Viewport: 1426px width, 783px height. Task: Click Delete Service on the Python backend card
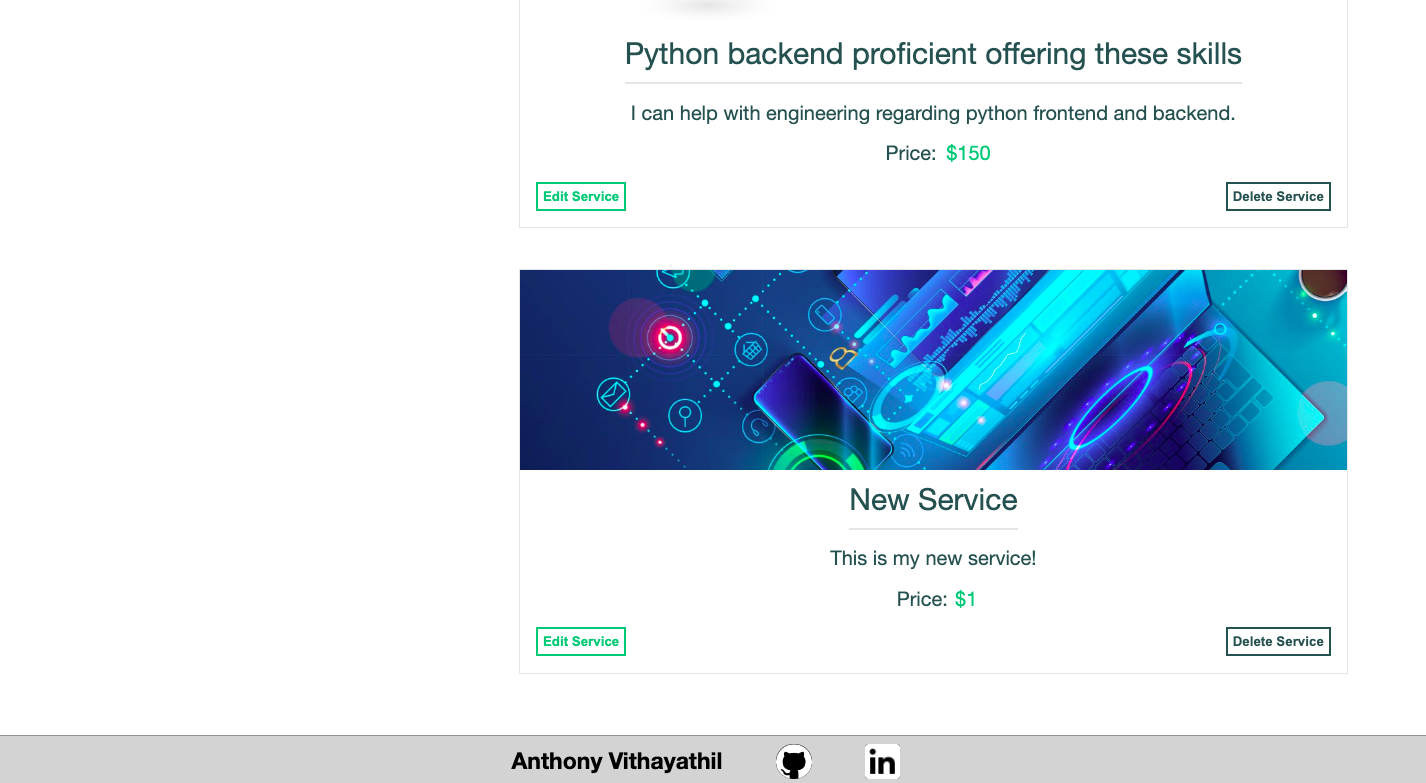(1278, 196)
